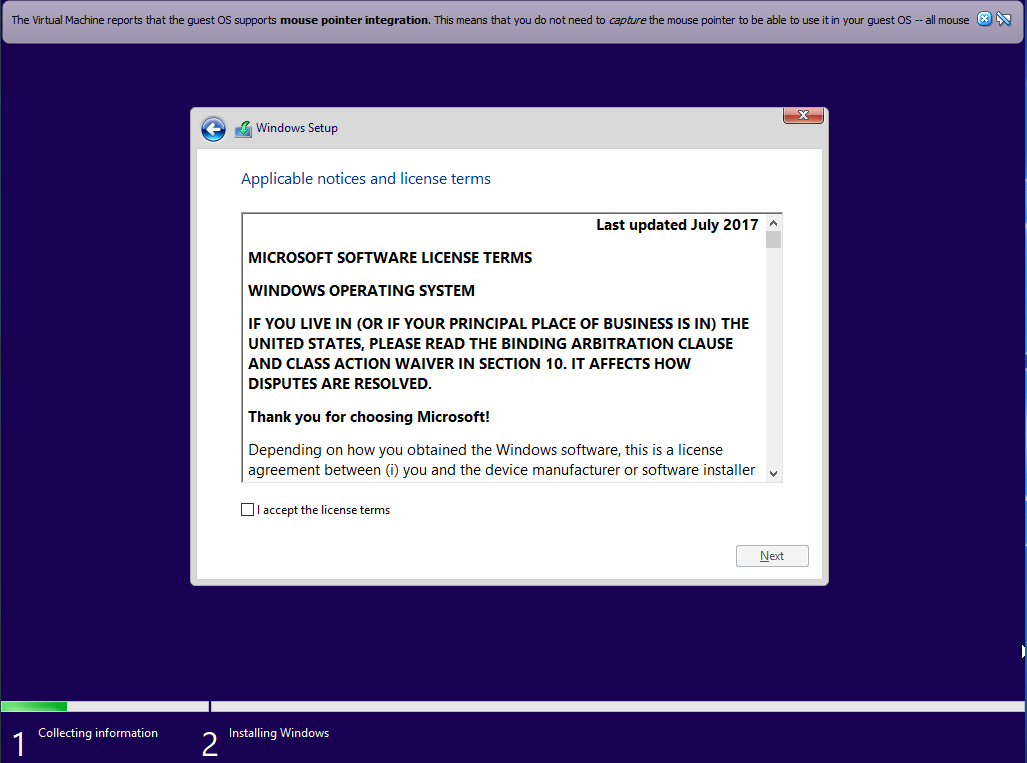Click the Windows Setup installer icon
Image resolution: width=1027 pixels, height=763 pixels.
tap(243, 129)
